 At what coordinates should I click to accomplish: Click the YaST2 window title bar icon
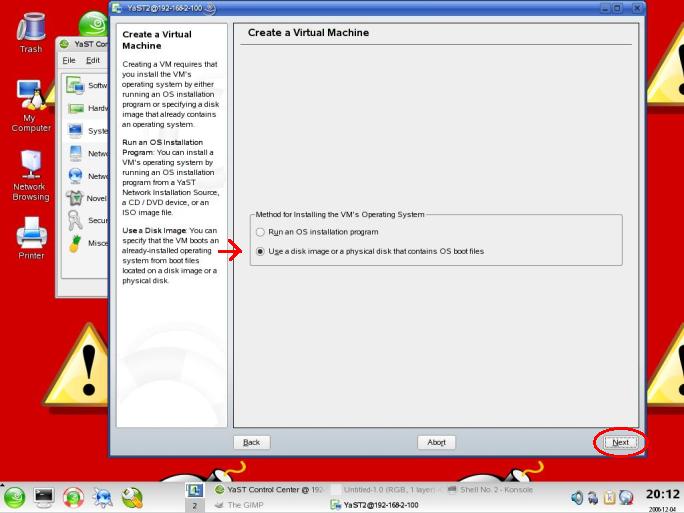point(116,8)
